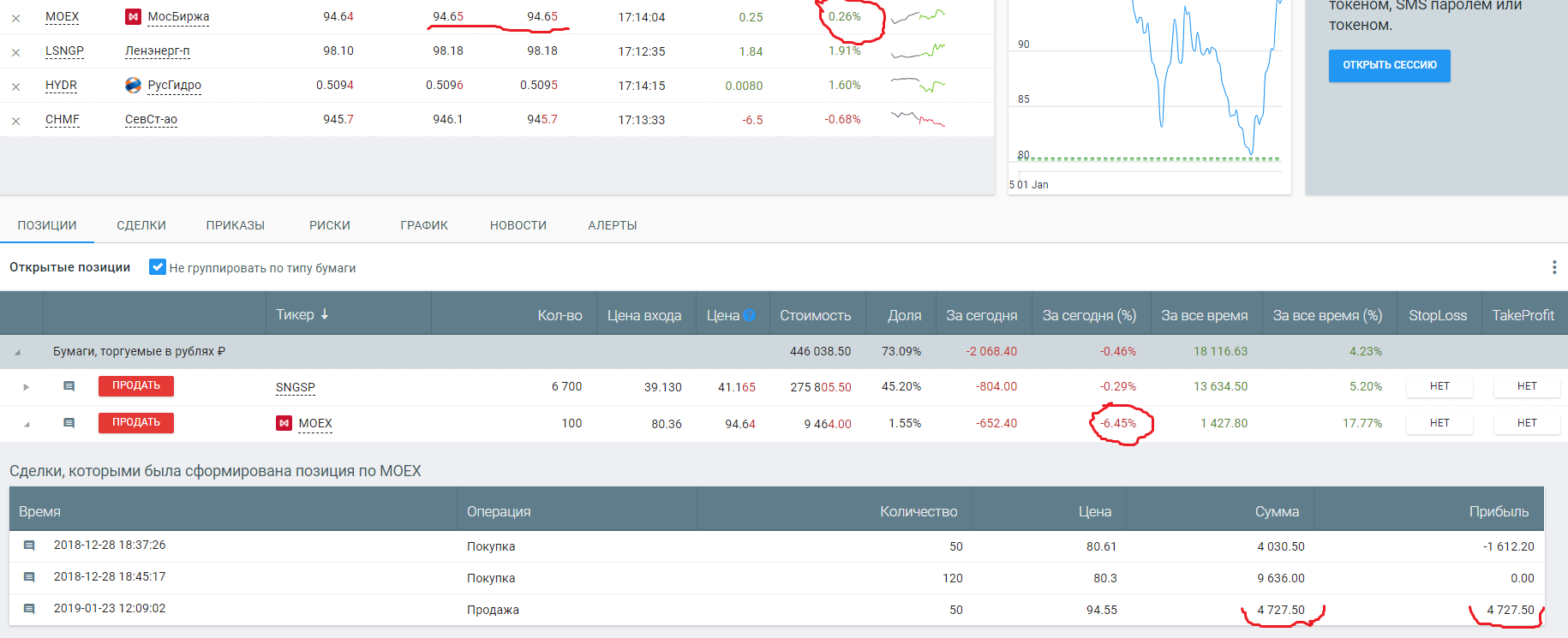Click the Тикер sort arrow

325,315
